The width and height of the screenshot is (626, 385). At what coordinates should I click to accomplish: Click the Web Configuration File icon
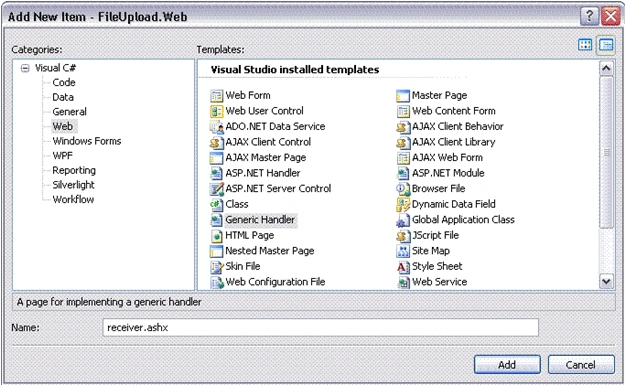(x=216, y=282)
